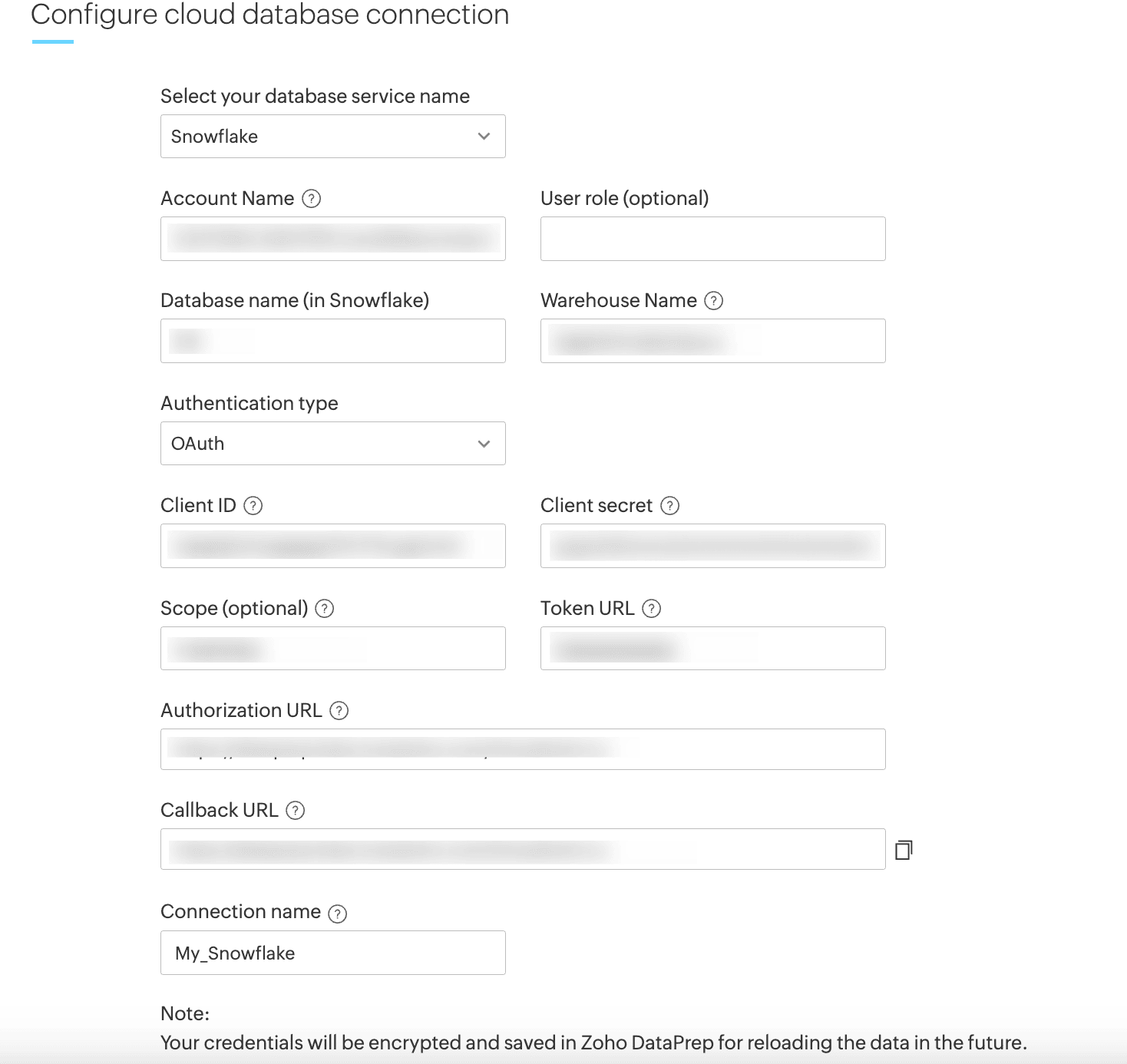Screen dimensions: 1127x1064
Task: Select the Warehouse Name text box
Action: tap(712, 341)
